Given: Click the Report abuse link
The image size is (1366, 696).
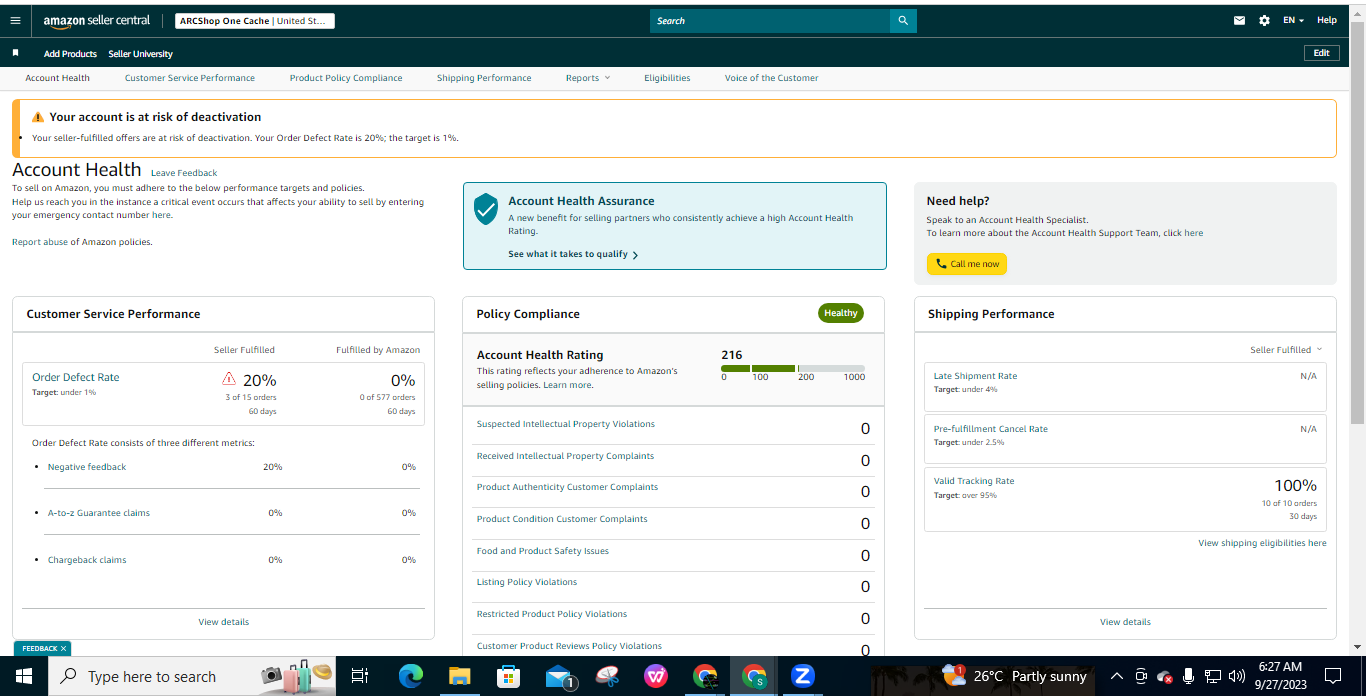Looking at the screenshot, I should coord(40,242).
